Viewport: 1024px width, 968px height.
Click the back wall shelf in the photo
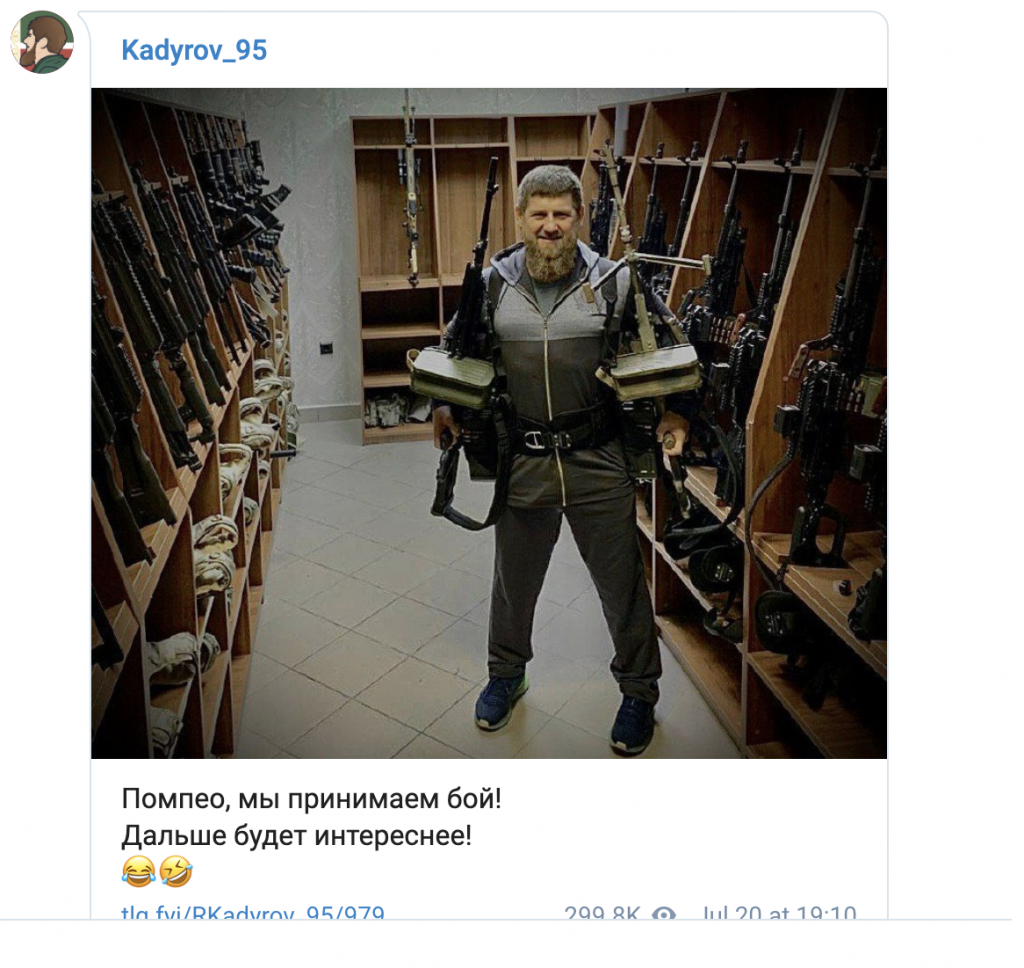click(x=431, y=274)
